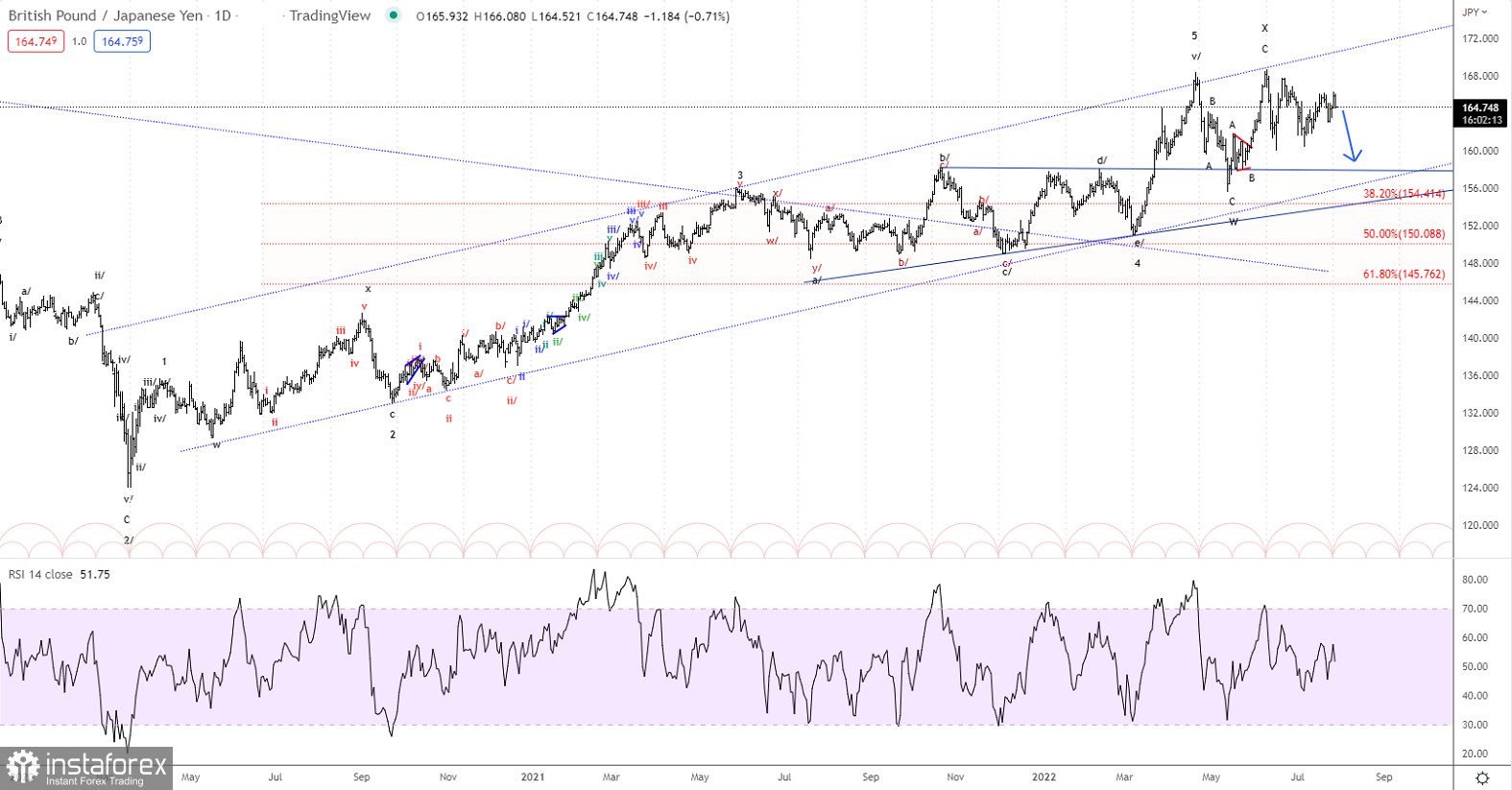Click the 148.000 price axis label
Viewport: 1512px width, 790px height.
point(1479,263)
